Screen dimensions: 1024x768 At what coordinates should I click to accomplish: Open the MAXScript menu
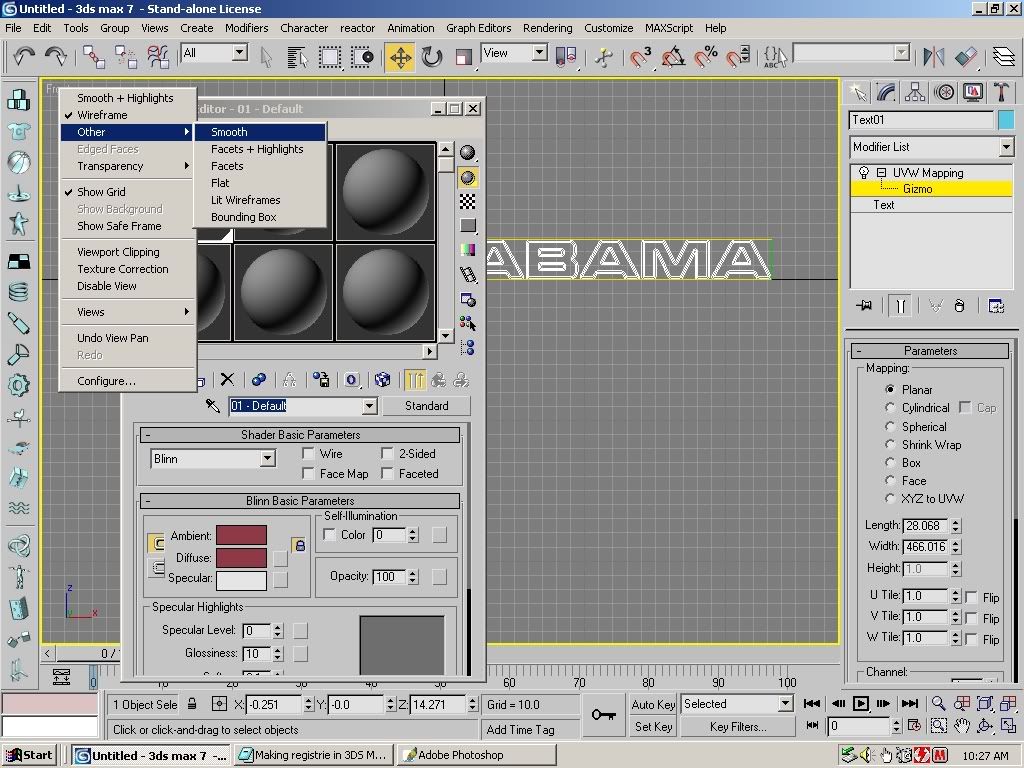click(x=669, y=28)
